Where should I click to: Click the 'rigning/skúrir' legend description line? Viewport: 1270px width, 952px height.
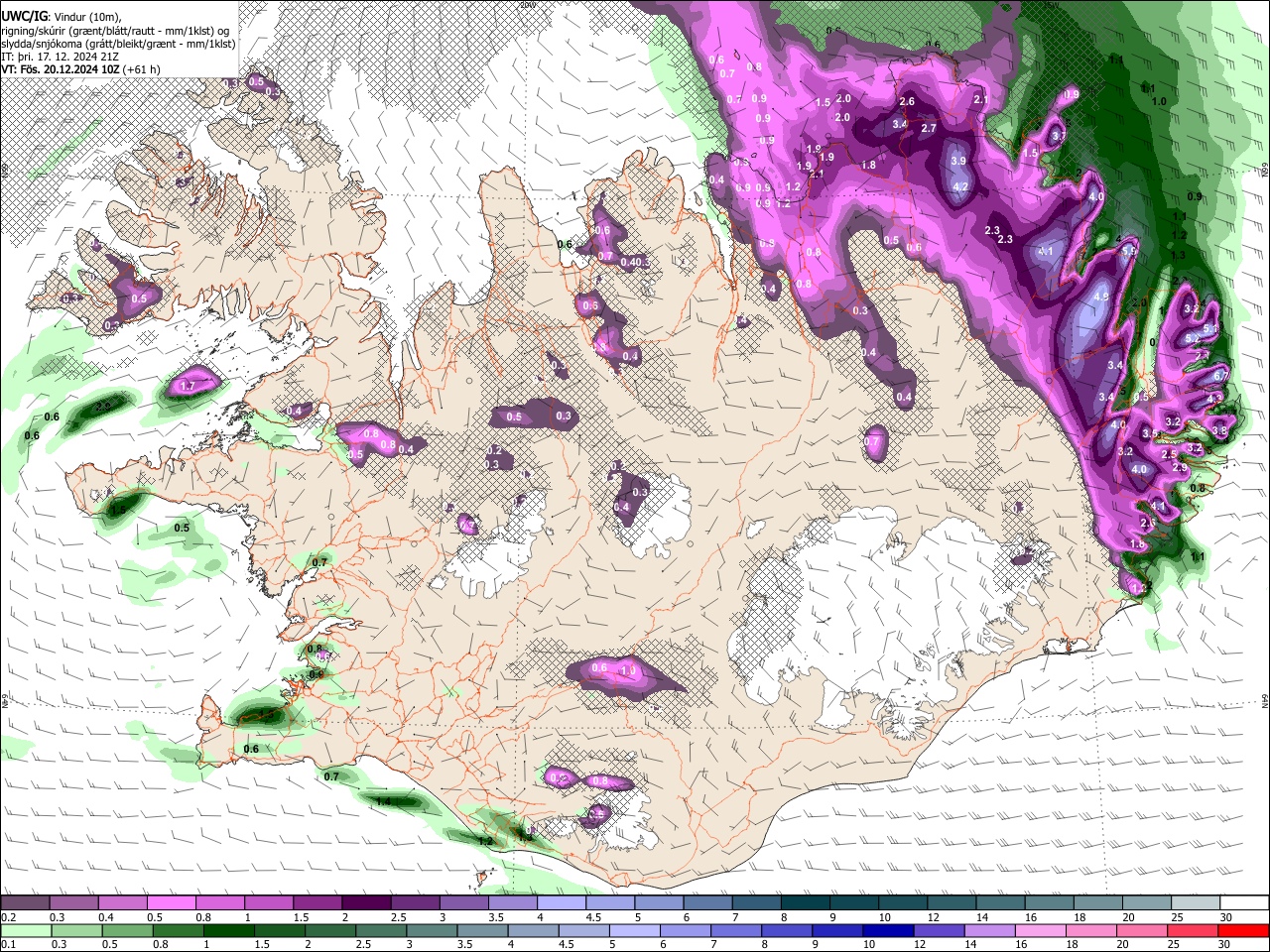coord(115,31)
